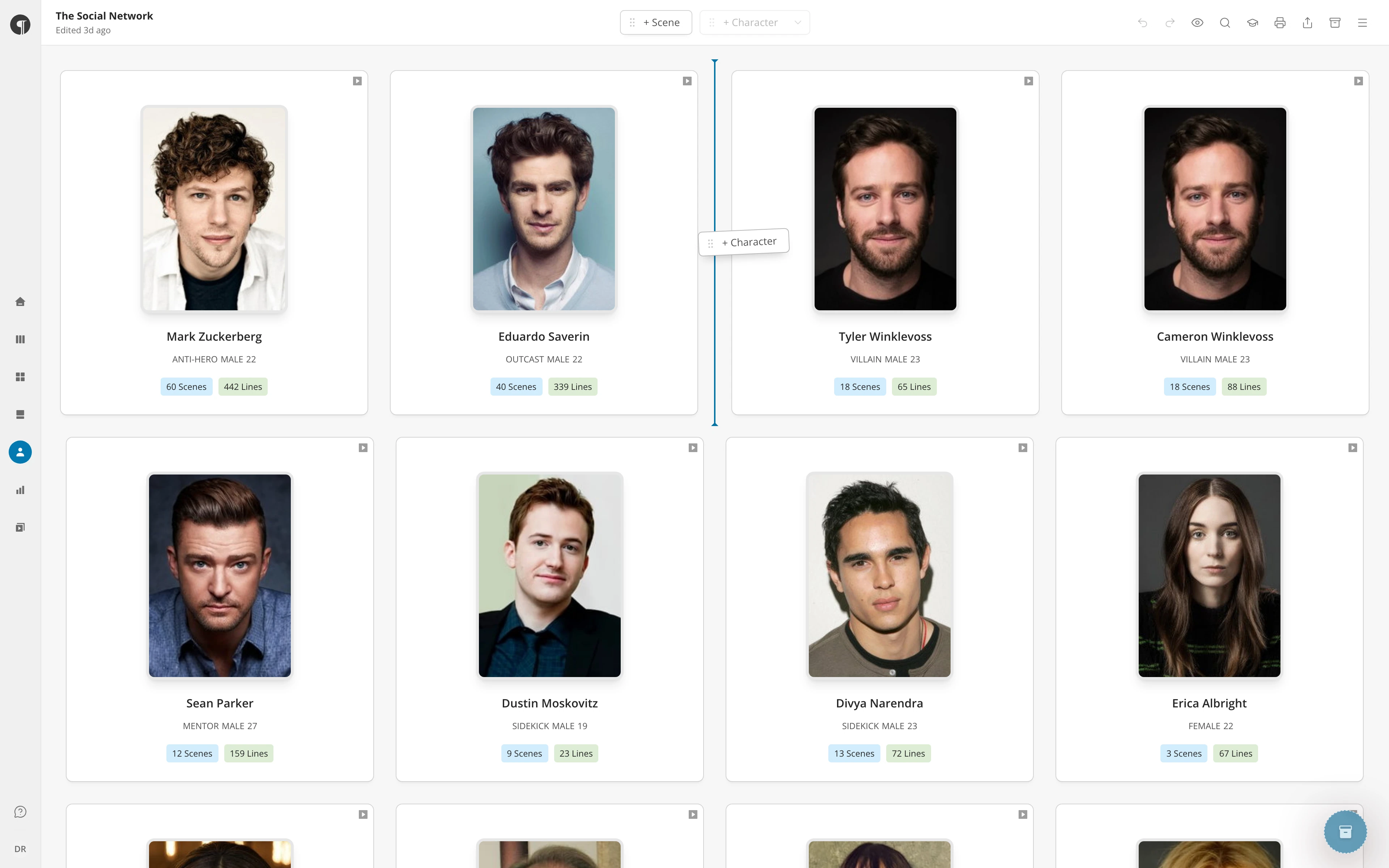1389x868 pixels.
Task: Click Divya Narendra's portrait photo
Action: pos(879,575)
